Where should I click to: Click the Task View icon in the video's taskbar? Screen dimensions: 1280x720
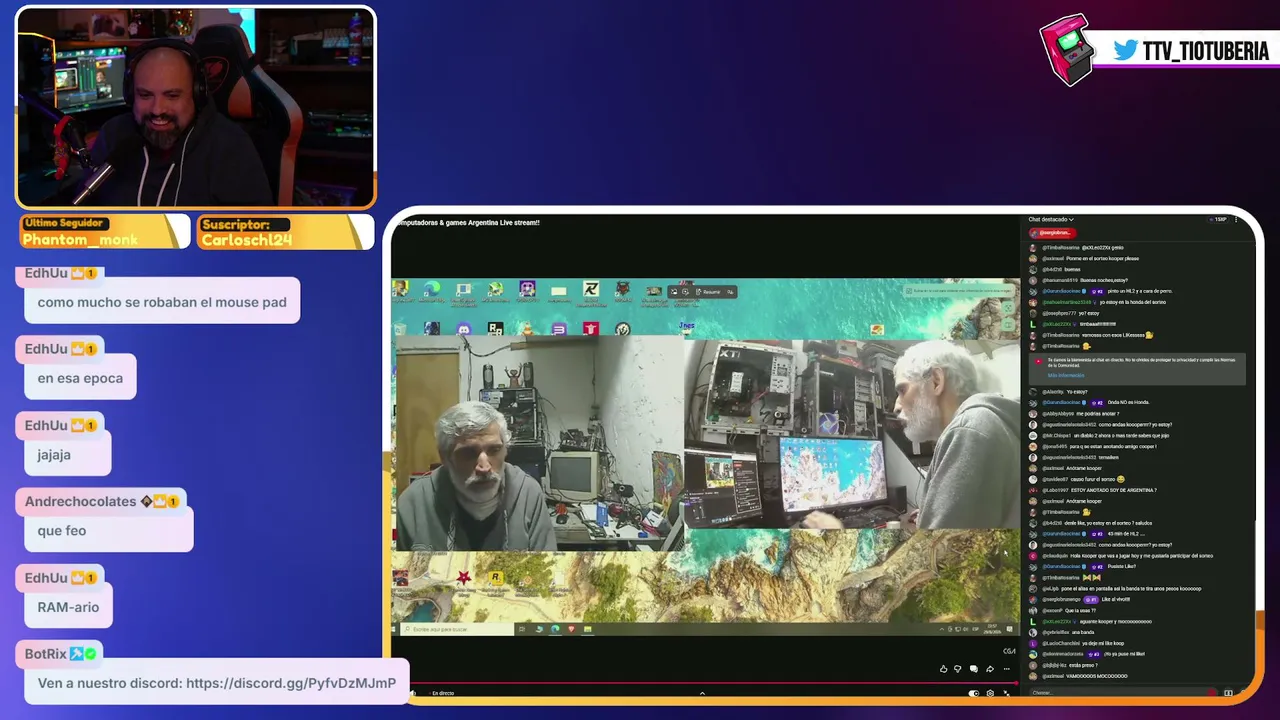(x=522, y=629)
